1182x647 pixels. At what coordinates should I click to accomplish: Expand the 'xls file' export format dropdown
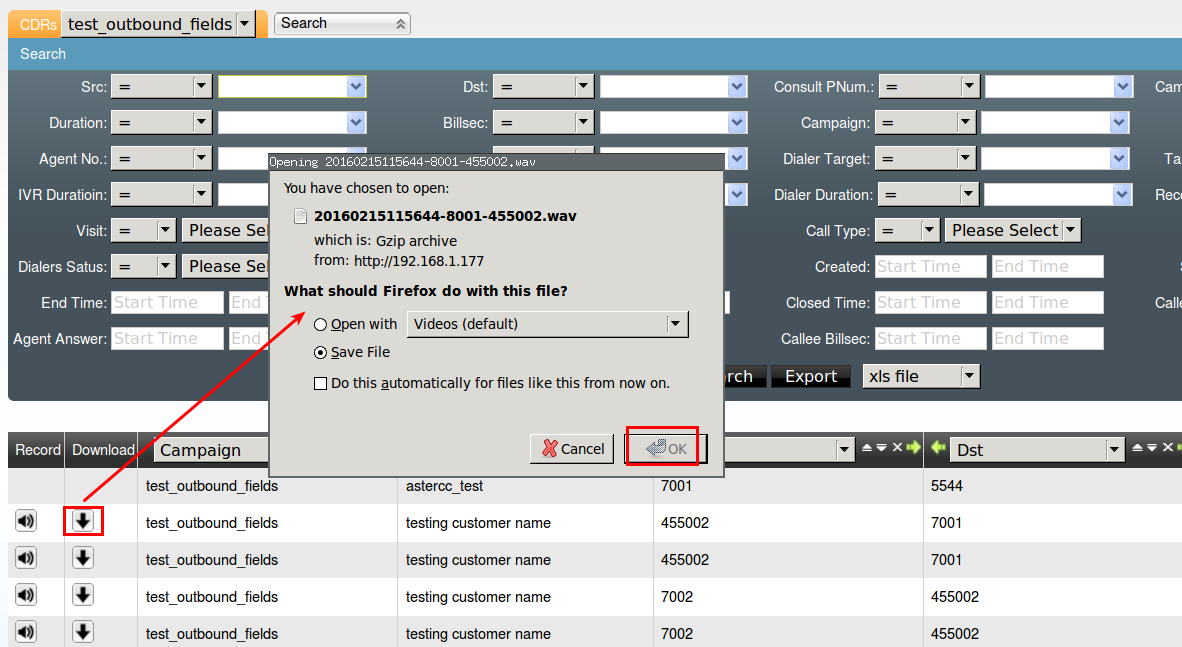(968, 376)
